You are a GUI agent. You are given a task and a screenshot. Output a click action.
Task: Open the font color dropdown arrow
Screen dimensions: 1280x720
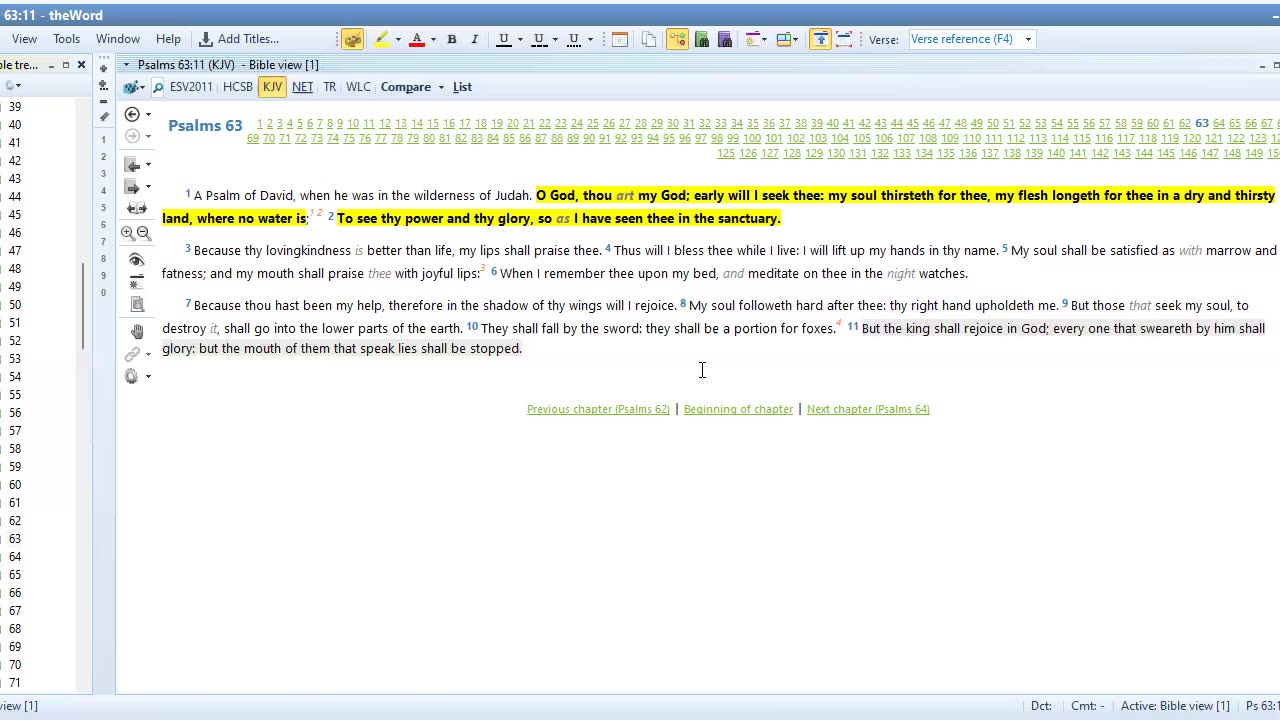[x=433, y=40]
